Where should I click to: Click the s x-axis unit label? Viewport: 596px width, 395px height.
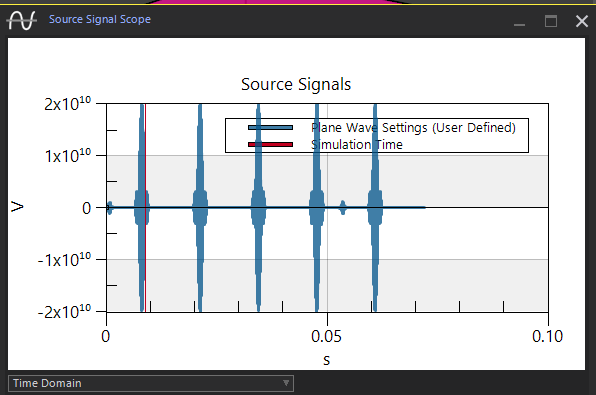coord(327,360)
